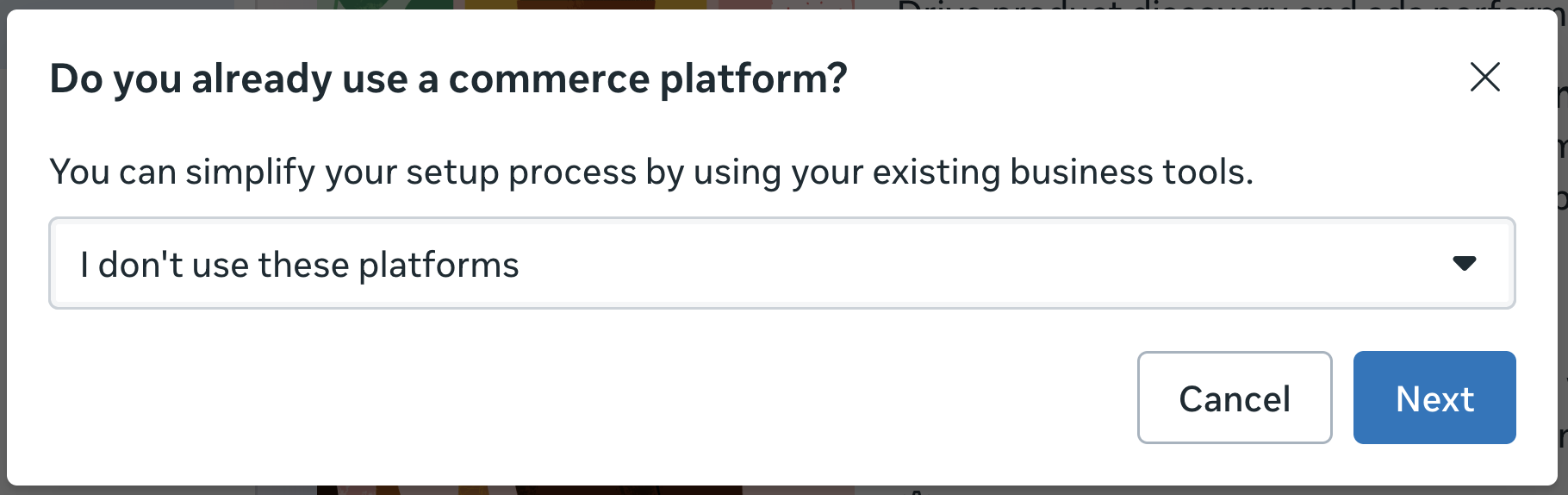Viewport: 1568px width, 495px height.
Task: Expand the "I don't use these platforms" selector
Action: pyautogui.click(x=781, y=263)
